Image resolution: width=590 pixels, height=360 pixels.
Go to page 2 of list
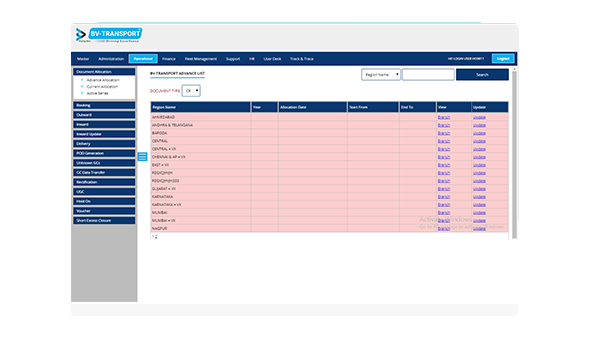coord(156,237)
